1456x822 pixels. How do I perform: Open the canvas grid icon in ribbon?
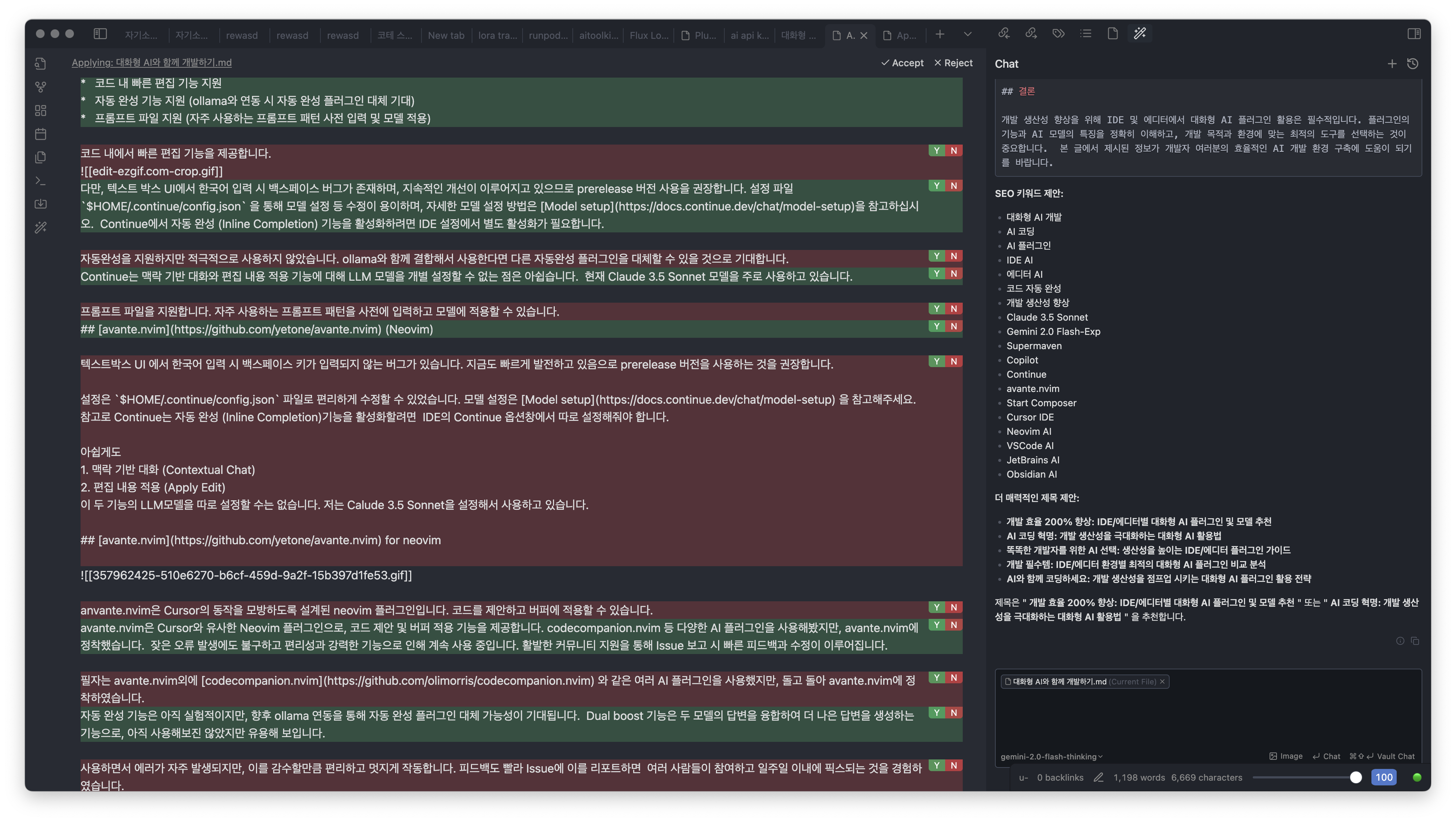(40, 111)
